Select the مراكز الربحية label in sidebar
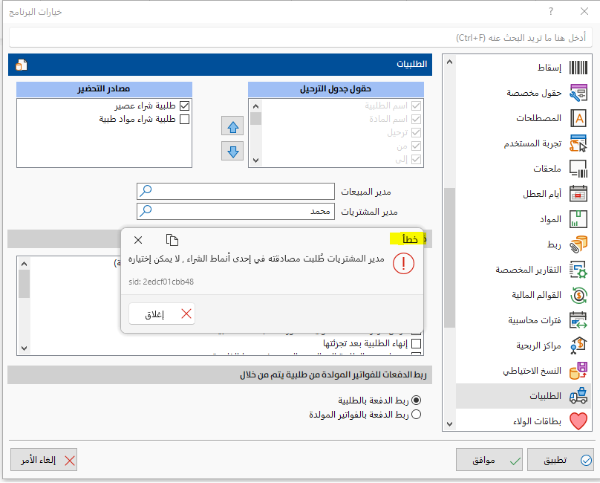Screen dimensions: 600x483 (539, 346)
